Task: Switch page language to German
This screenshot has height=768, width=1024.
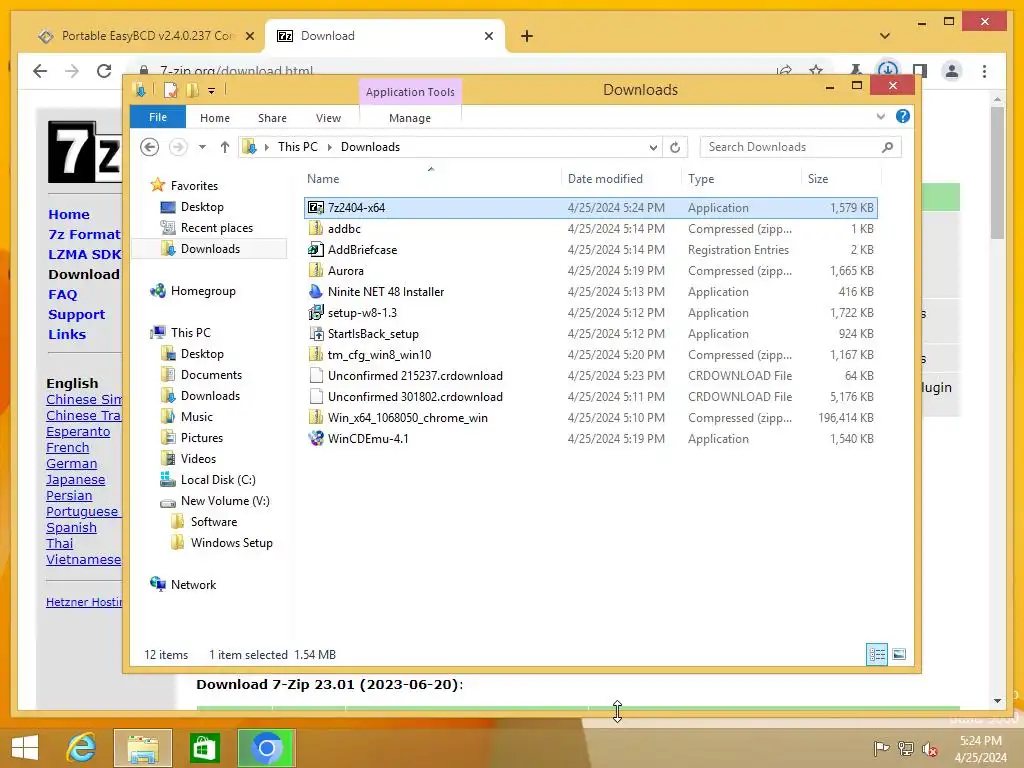Action: (x=72, y=464)
